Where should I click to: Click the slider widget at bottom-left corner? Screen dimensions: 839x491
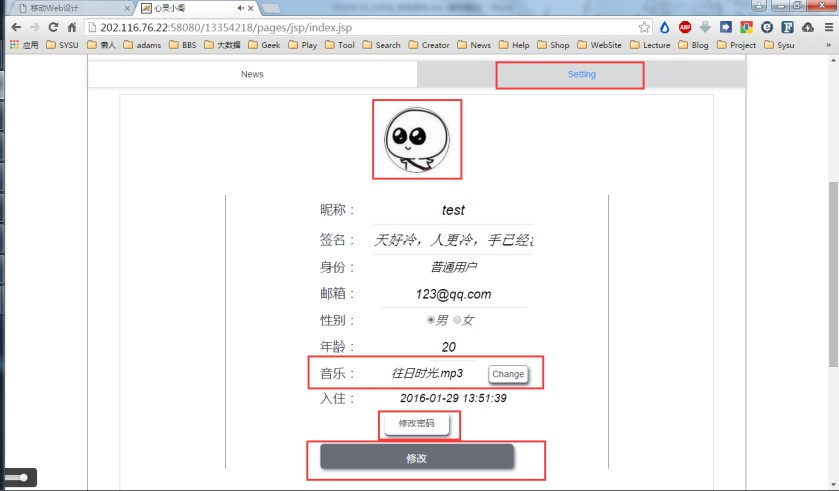click(20, 477)
